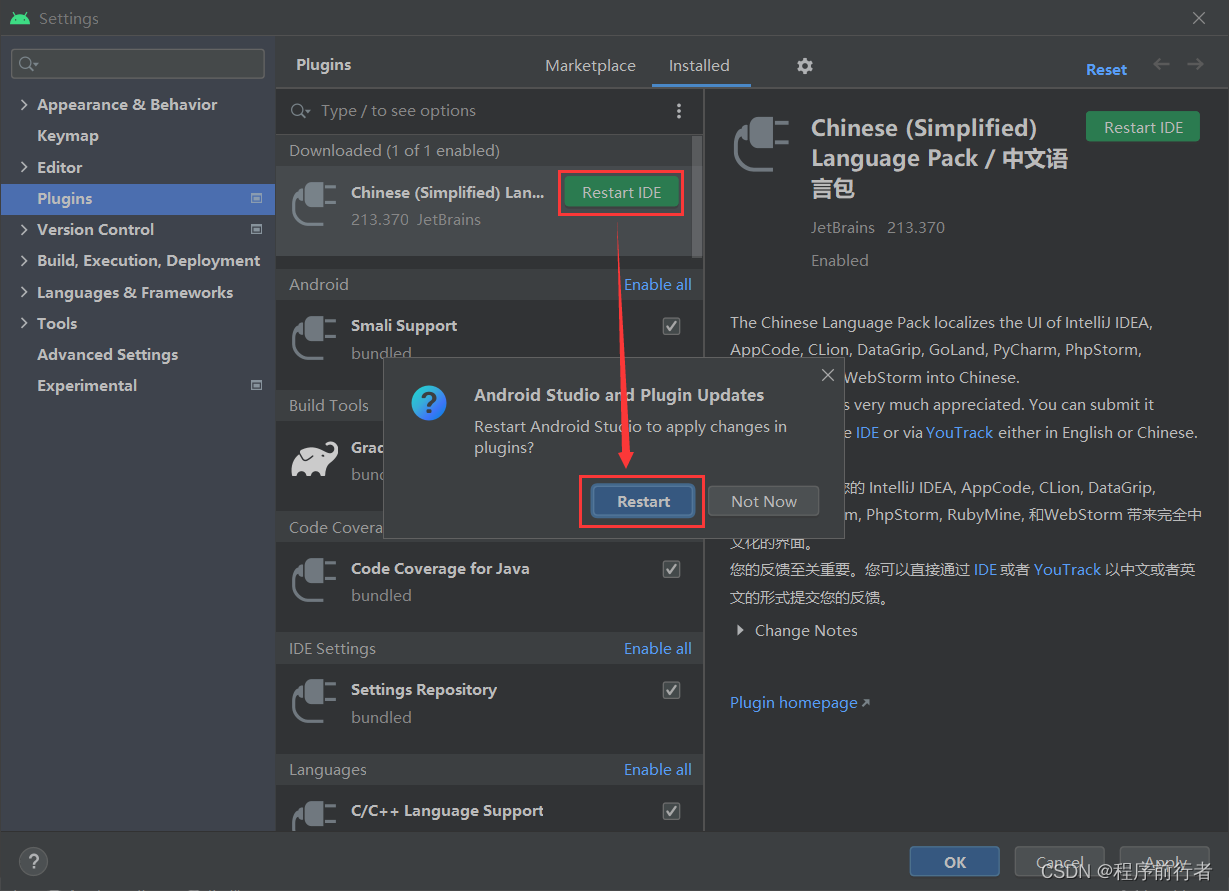Toggle the Smali Support checkbox
The width and height of the screenshot is (1229, 891).
coord(672,326)
